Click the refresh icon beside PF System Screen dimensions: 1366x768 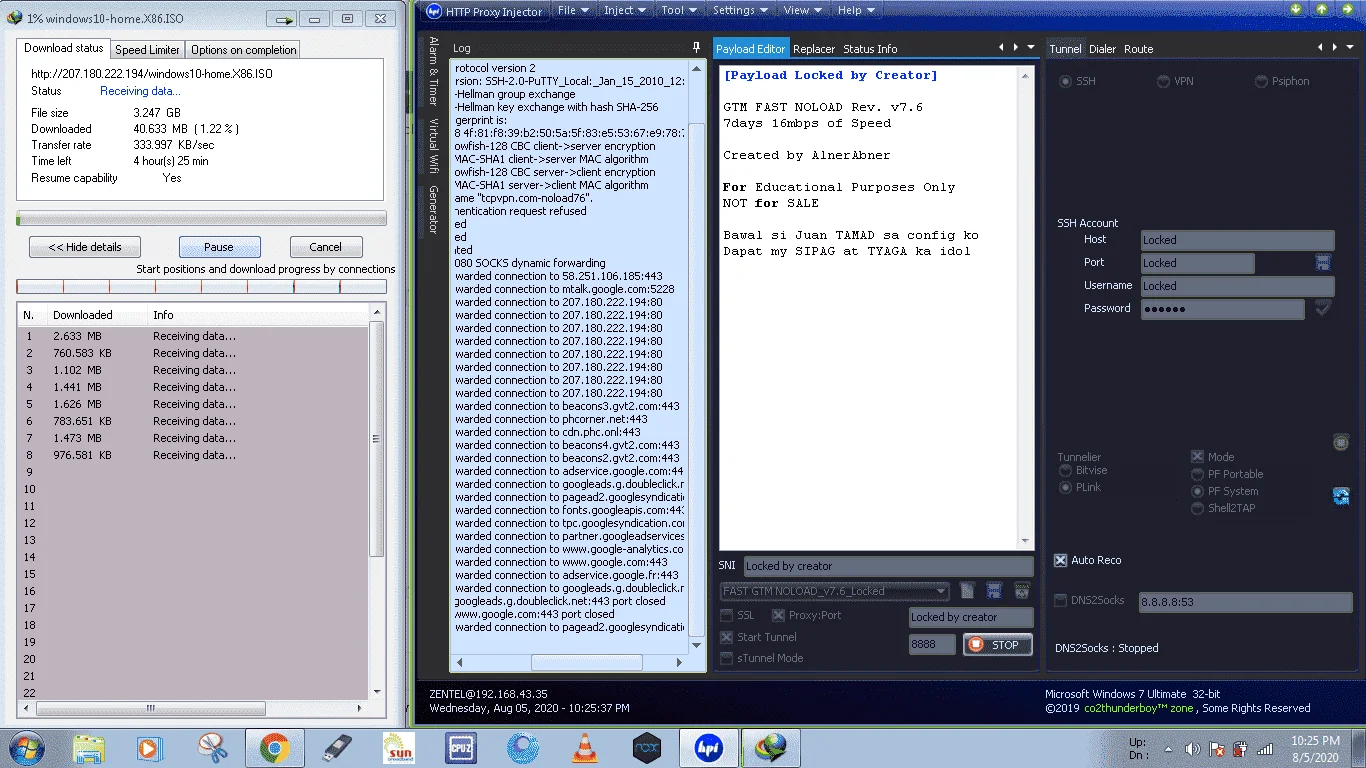pos(1341,496)
